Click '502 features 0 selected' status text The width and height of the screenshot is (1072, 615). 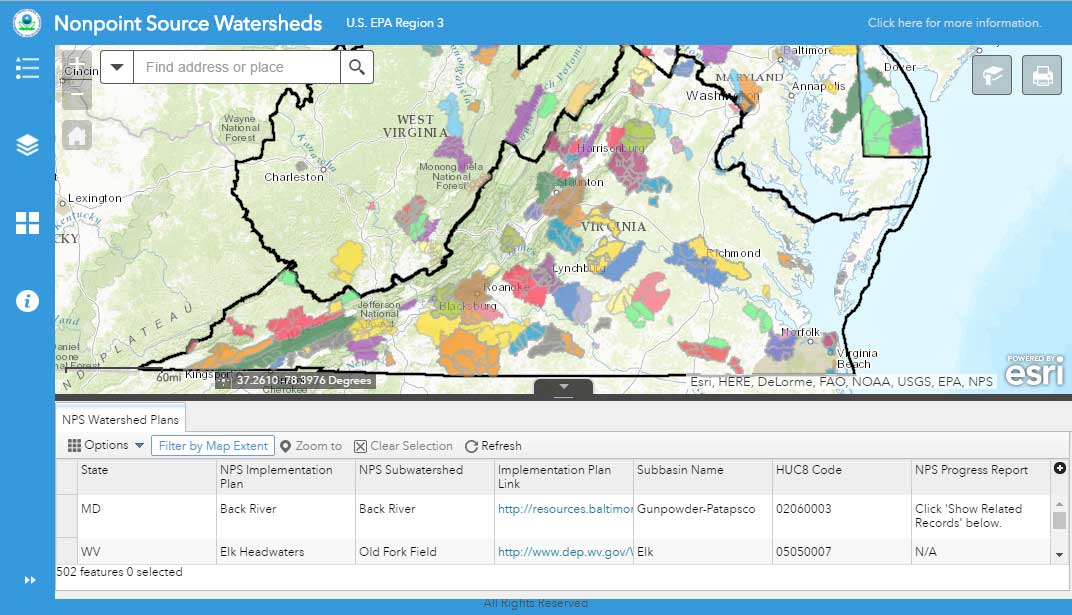pos(120,572)
